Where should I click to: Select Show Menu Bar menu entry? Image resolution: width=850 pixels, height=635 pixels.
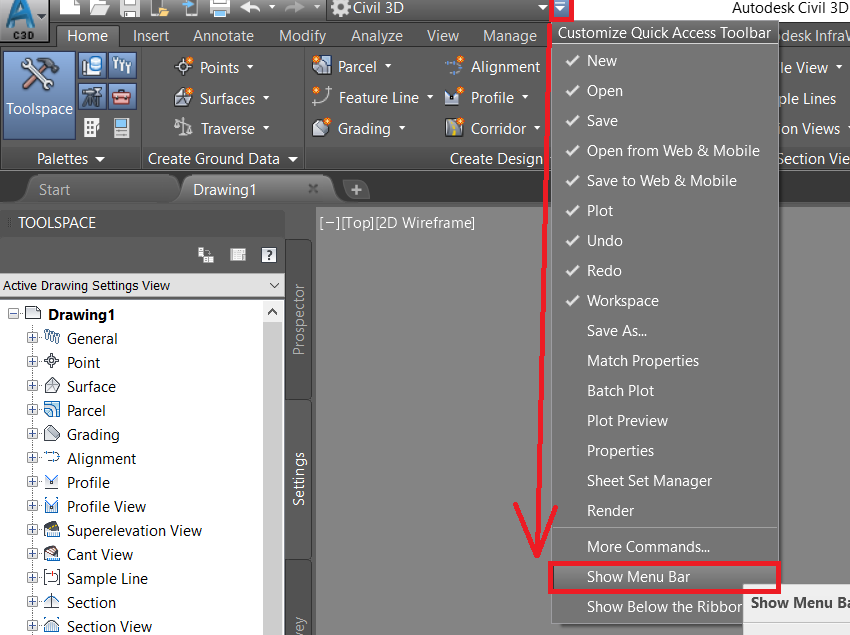pos(665,577)
